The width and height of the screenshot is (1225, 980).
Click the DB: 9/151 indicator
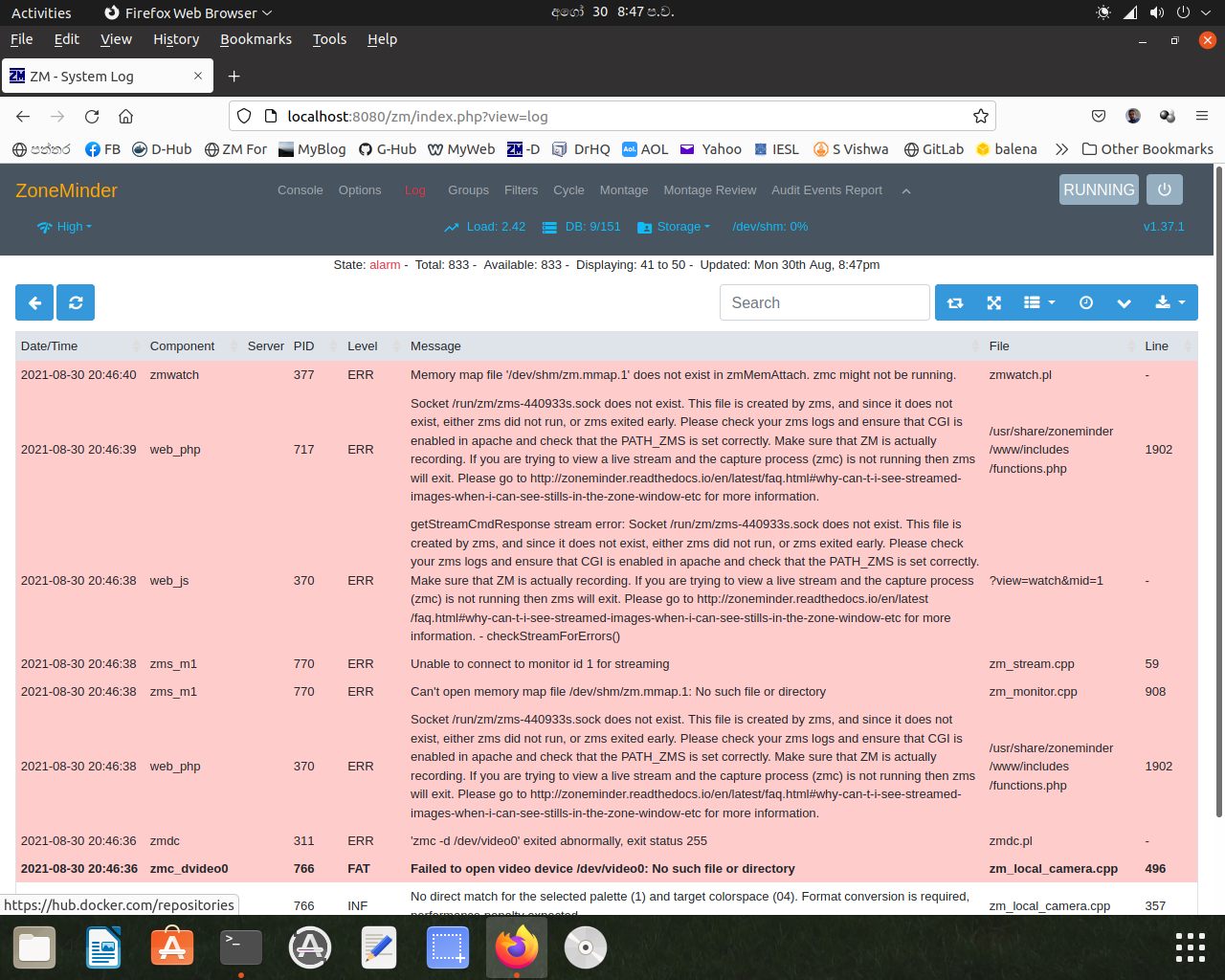(582, 227)
